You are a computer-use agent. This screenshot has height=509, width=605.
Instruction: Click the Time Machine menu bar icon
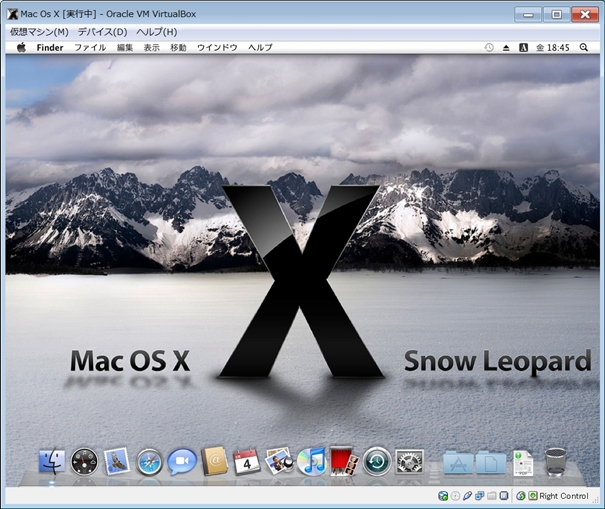489,47
